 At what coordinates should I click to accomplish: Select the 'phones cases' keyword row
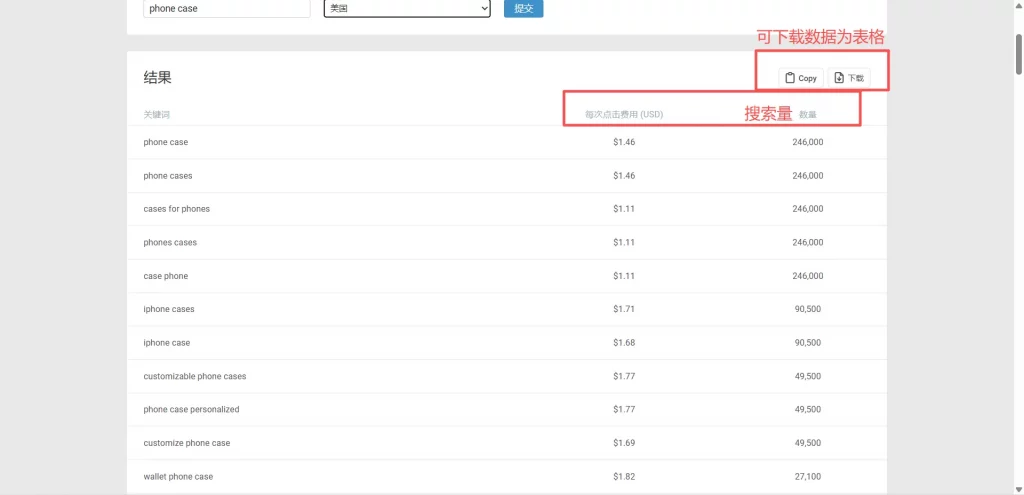pos(170,243)
